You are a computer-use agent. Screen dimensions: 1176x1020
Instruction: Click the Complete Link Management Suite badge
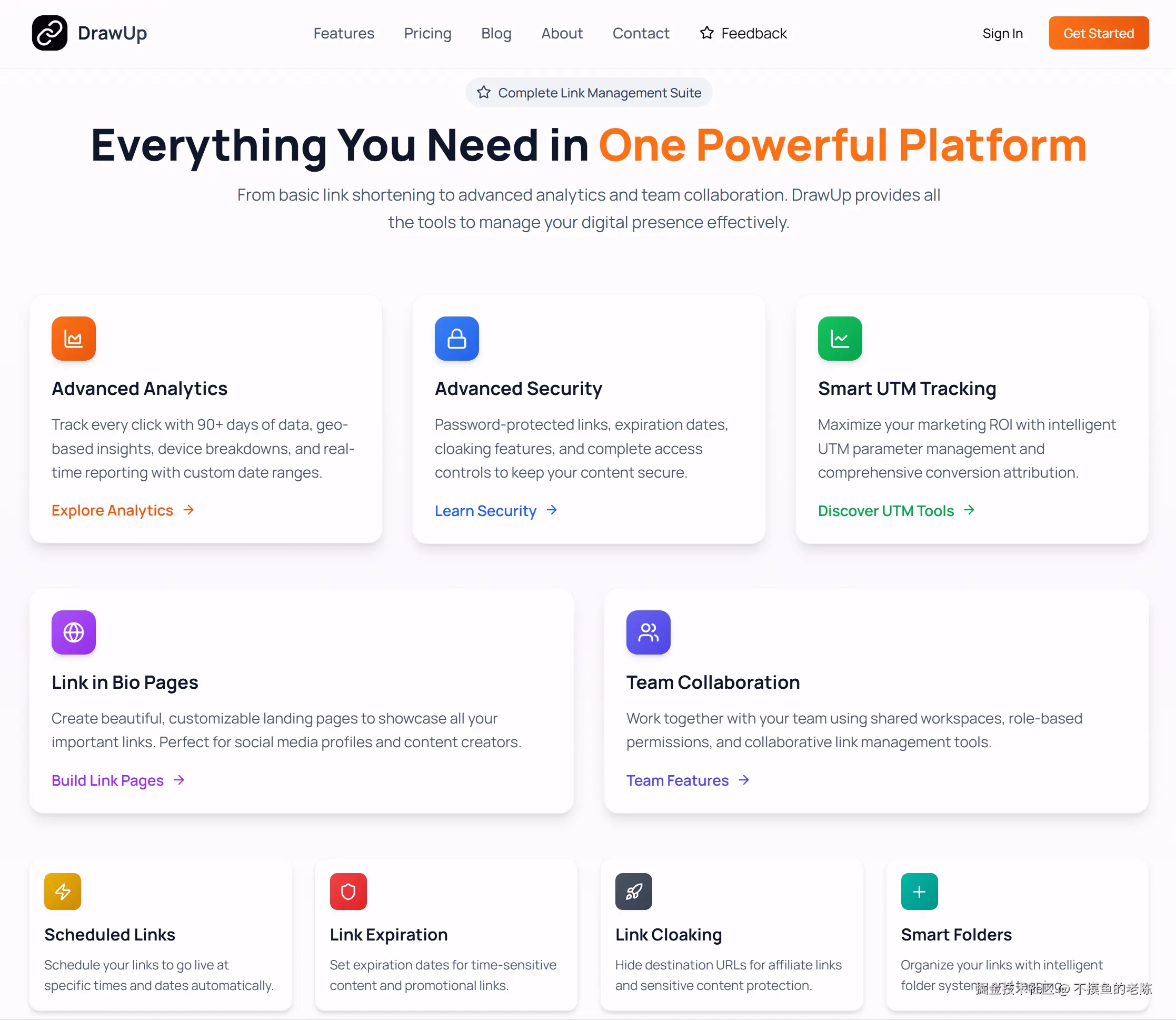tap(589, 93)
